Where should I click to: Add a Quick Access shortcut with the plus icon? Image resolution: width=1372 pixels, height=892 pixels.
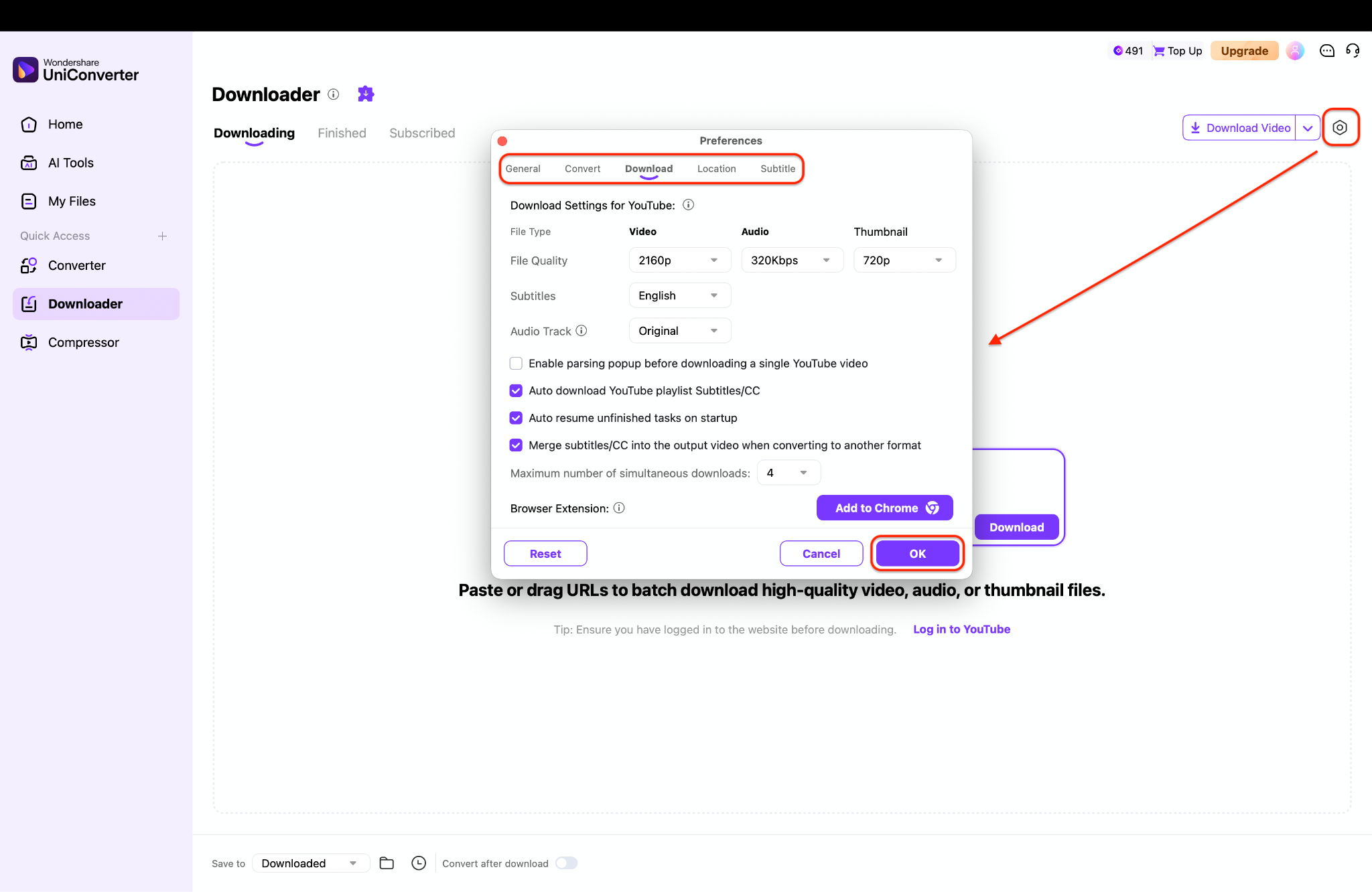[163, 236]
